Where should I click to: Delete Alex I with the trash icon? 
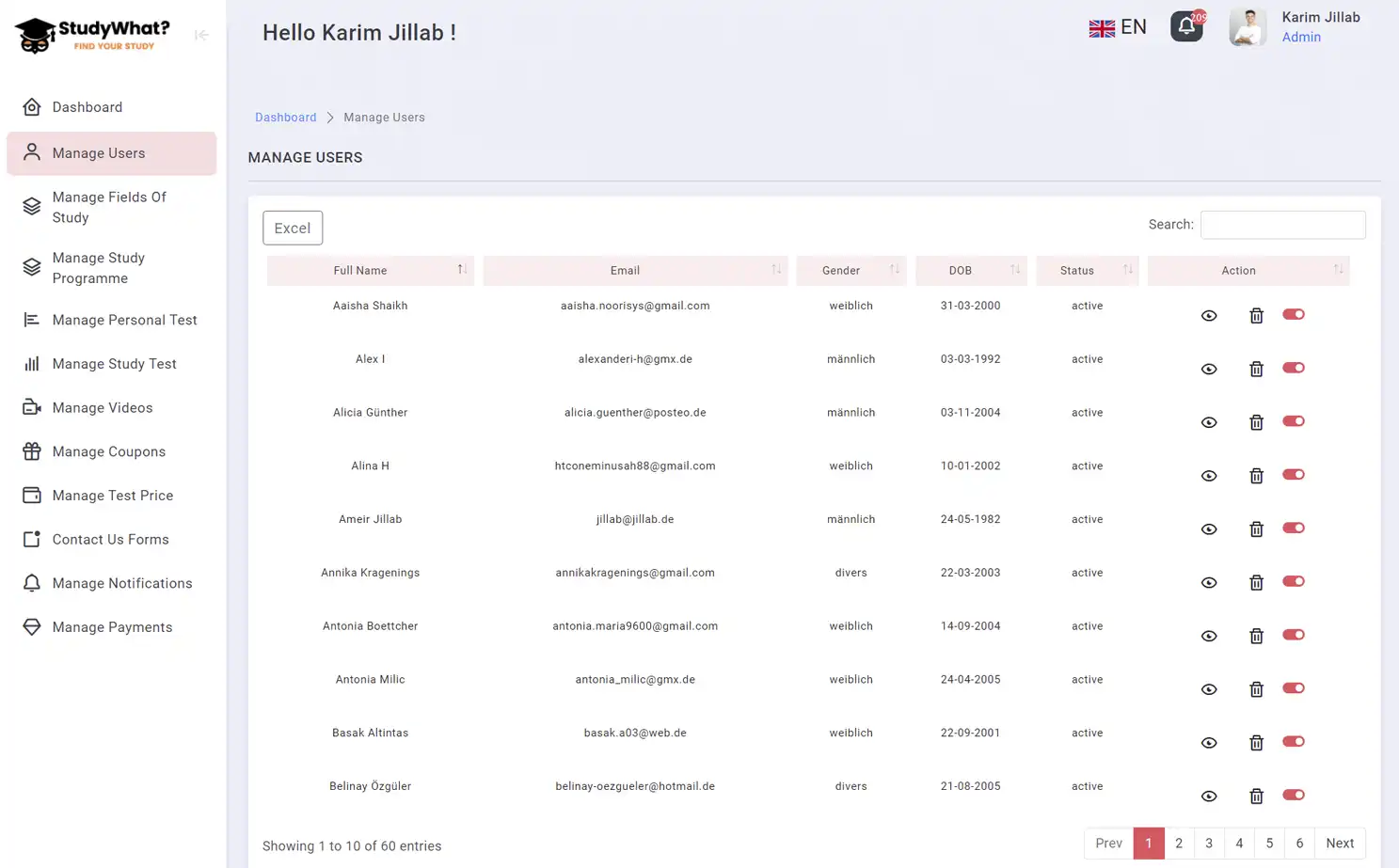coord(1256,369)
